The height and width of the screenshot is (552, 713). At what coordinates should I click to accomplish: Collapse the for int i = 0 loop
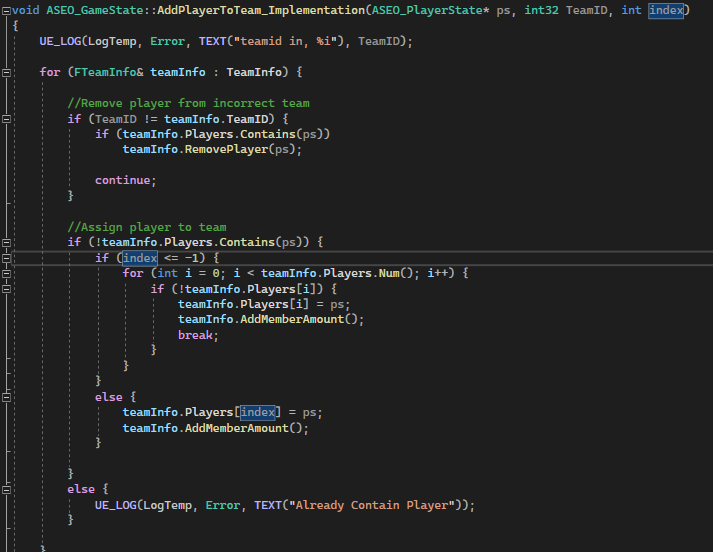point(6,273)
